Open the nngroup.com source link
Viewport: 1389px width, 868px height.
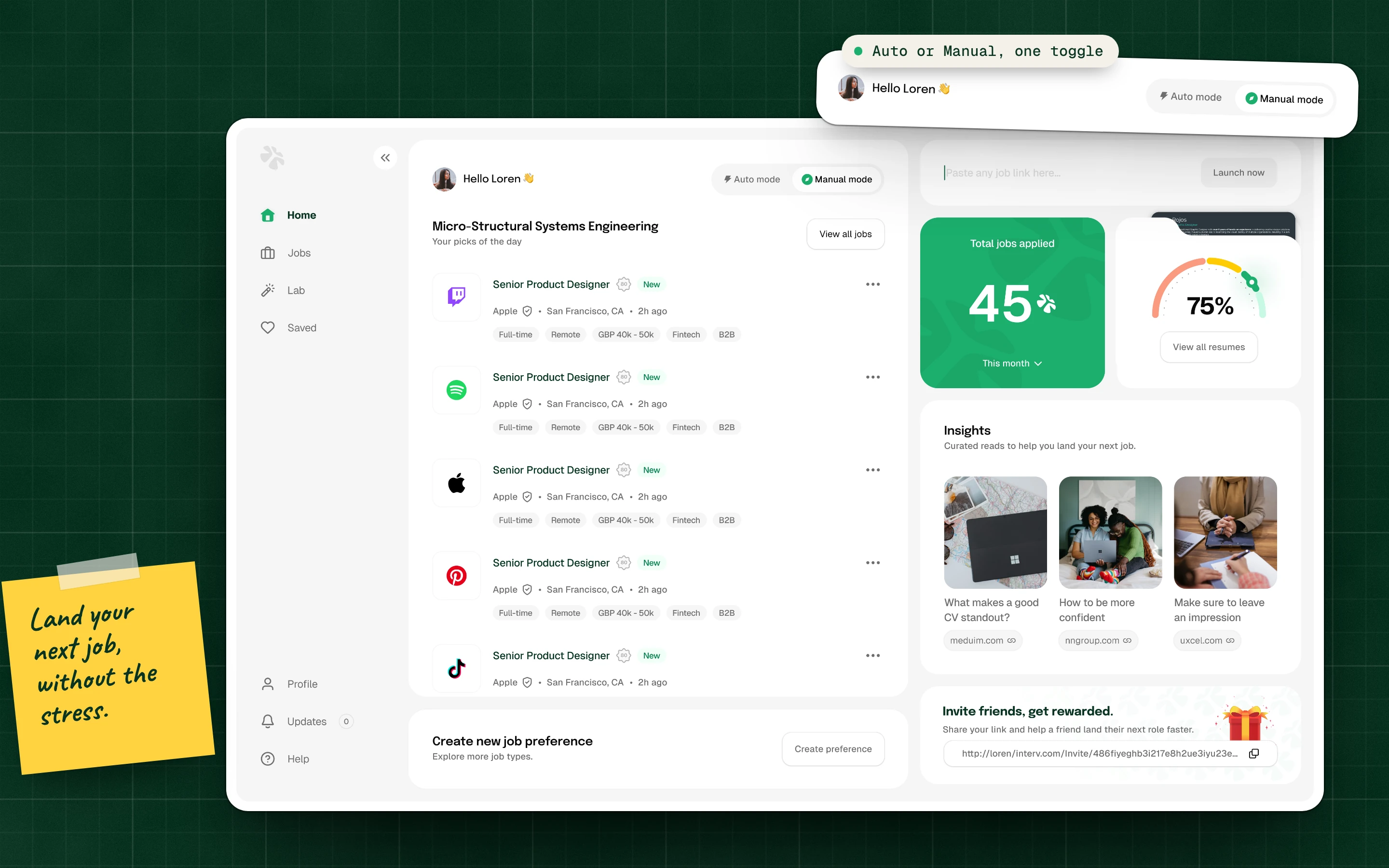pyautogui.click(x=1097, y=641)
